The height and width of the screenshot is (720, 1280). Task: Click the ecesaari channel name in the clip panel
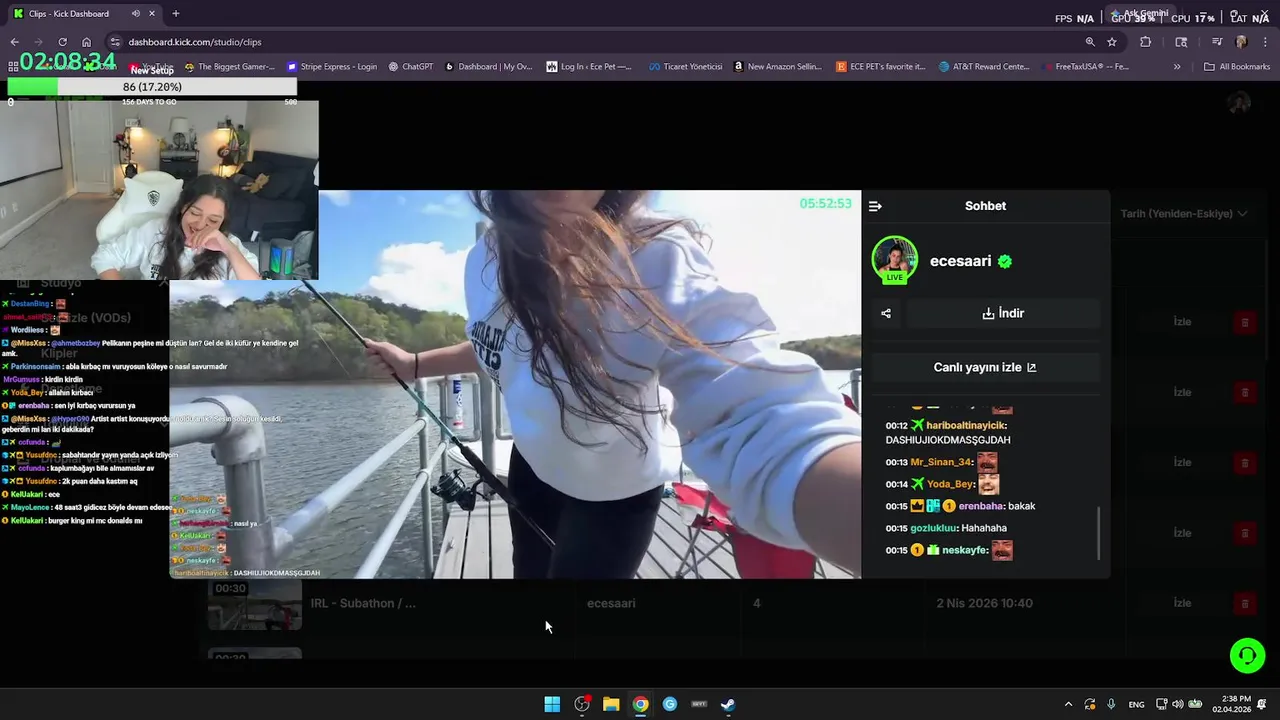pos(961,261)
